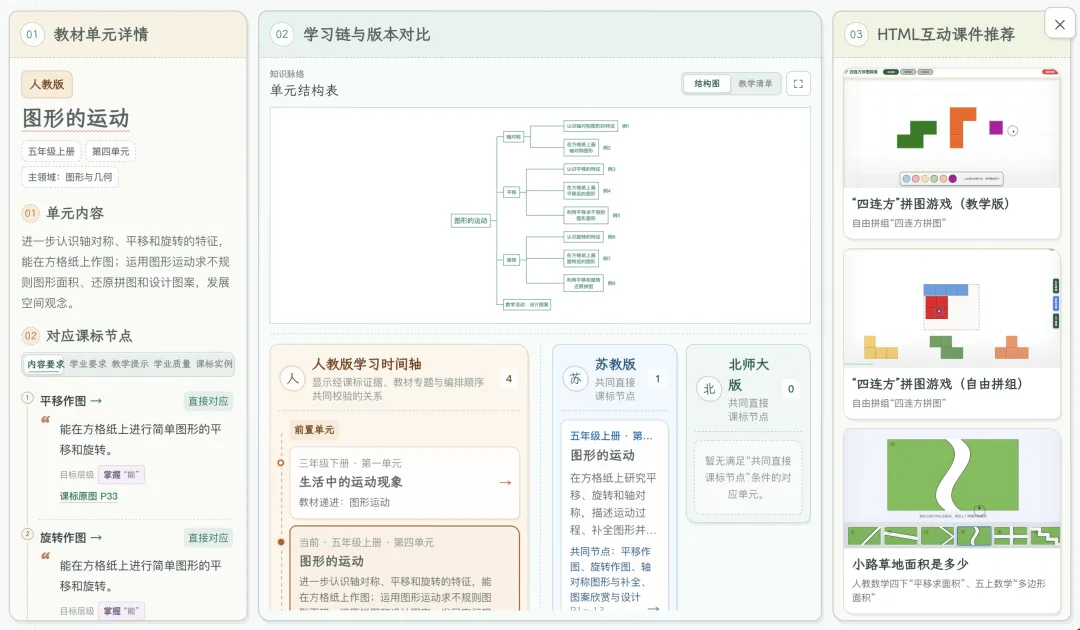Click the 旋转 node in the structure diagram

pyautogui.click(x=511, y=260)
